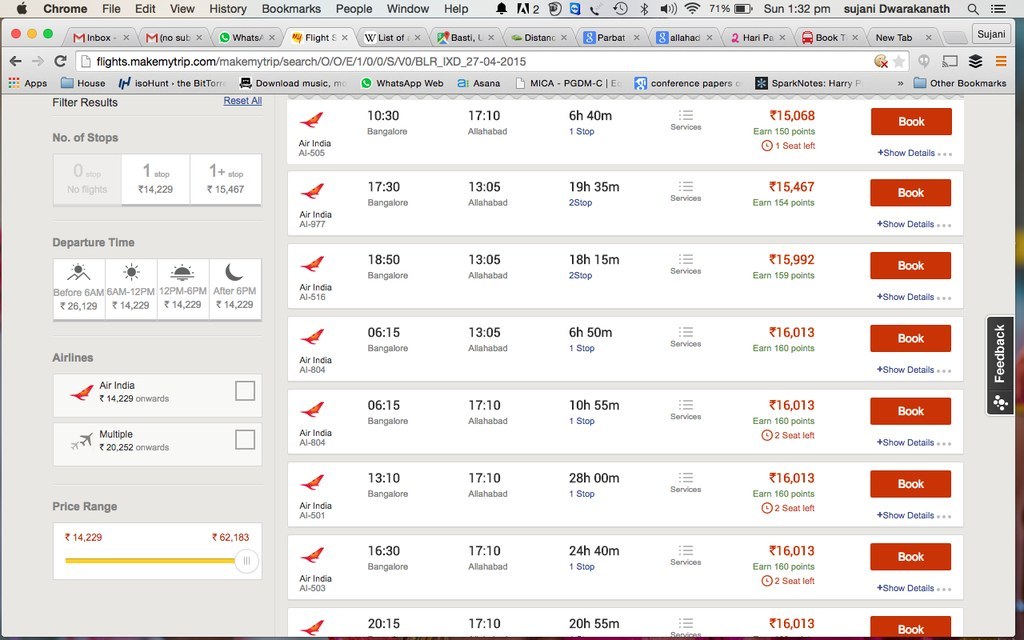
Task: Click Services icon for 13:10 flight
Action: click(686, 478)
